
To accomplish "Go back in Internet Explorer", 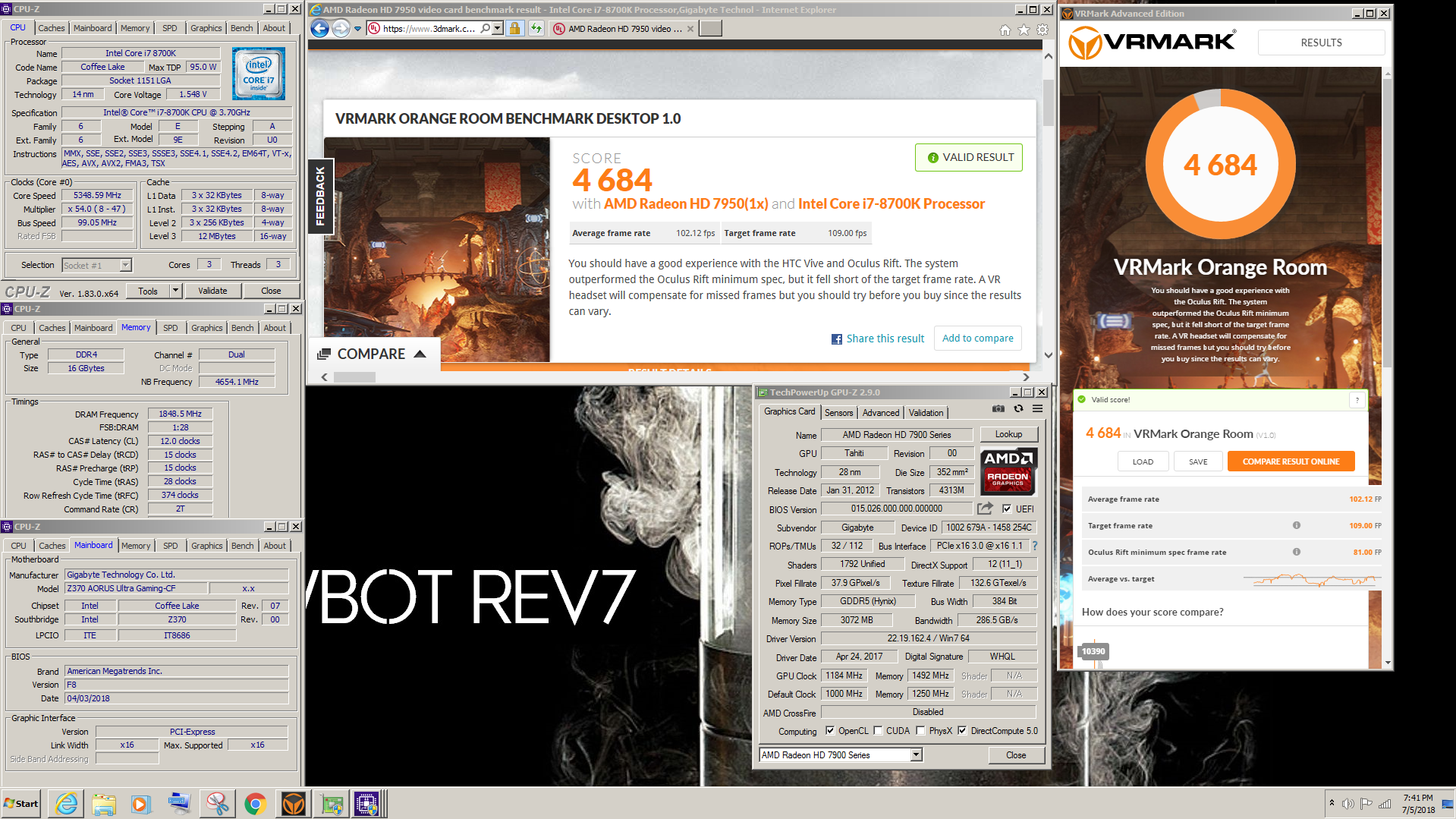I will coord(320,29).
